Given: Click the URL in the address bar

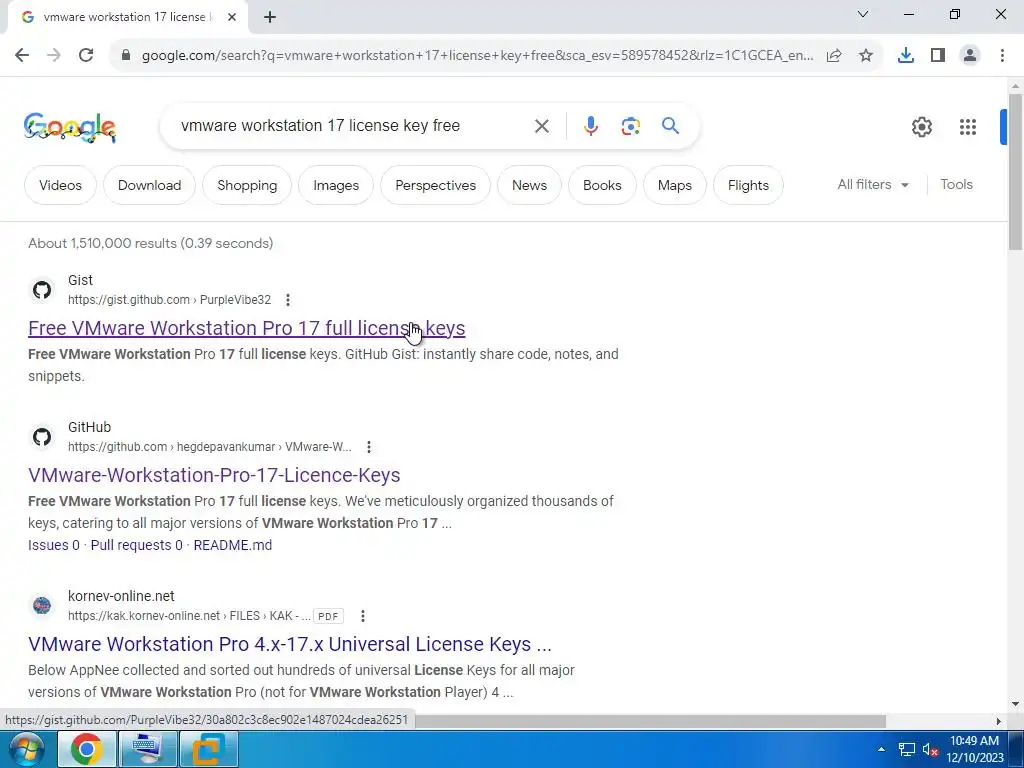Looking at the screenshot, I should click(477, 56).
